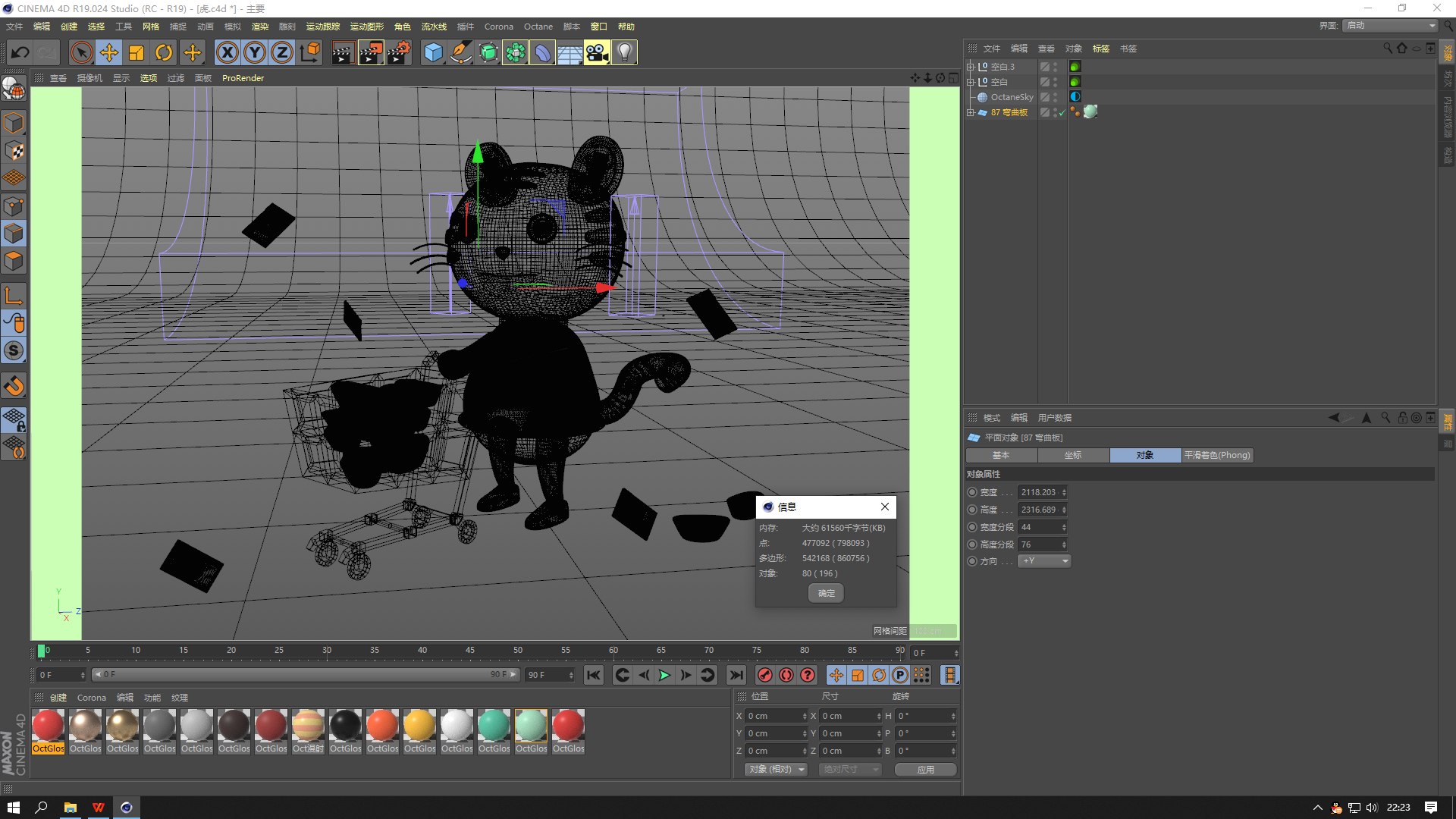
Task: Click the Keyframe Selection question-mark icon
Action: tap(808, 675)
